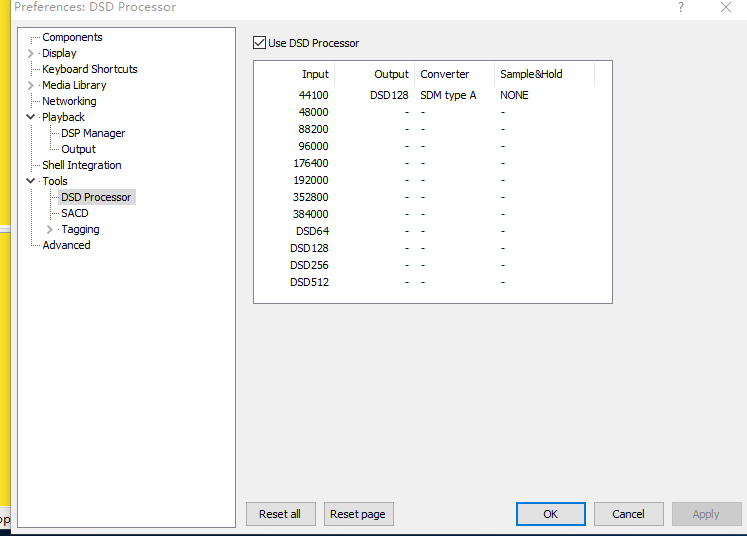Click the help question mark in title bar

[x=681, y=7]
